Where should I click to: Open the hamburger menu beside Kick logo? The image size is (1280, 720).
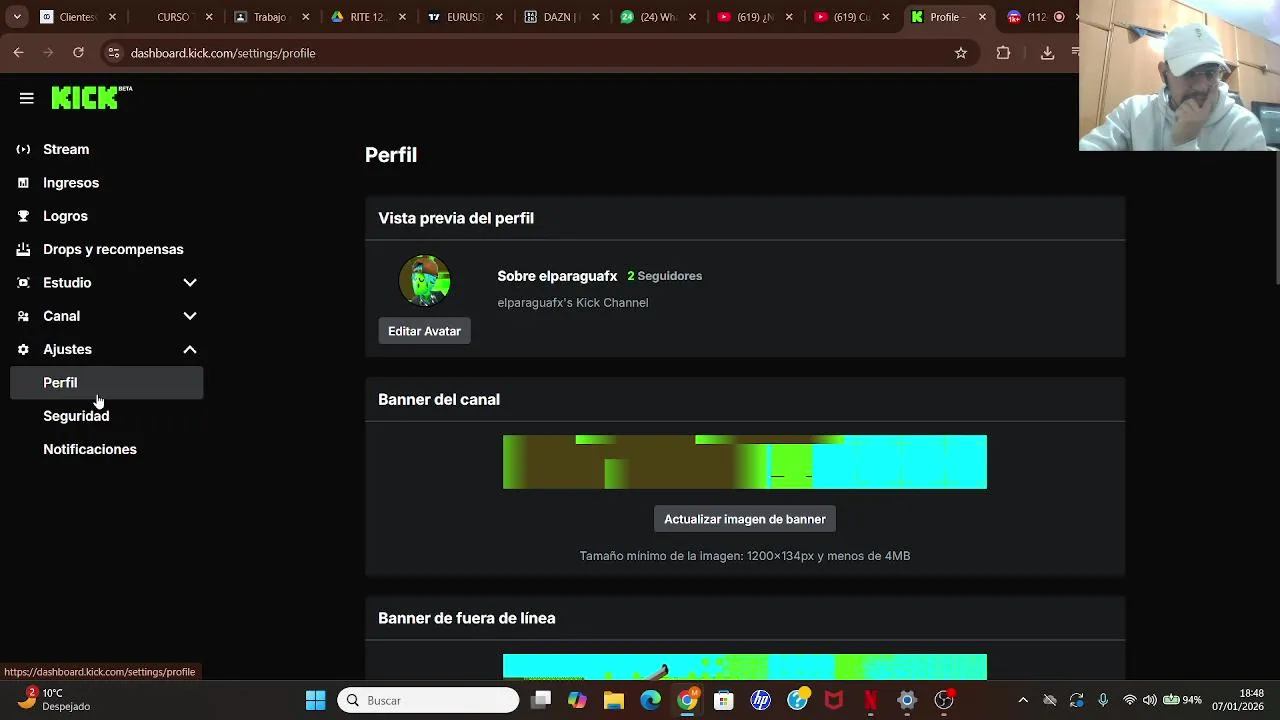27,98
